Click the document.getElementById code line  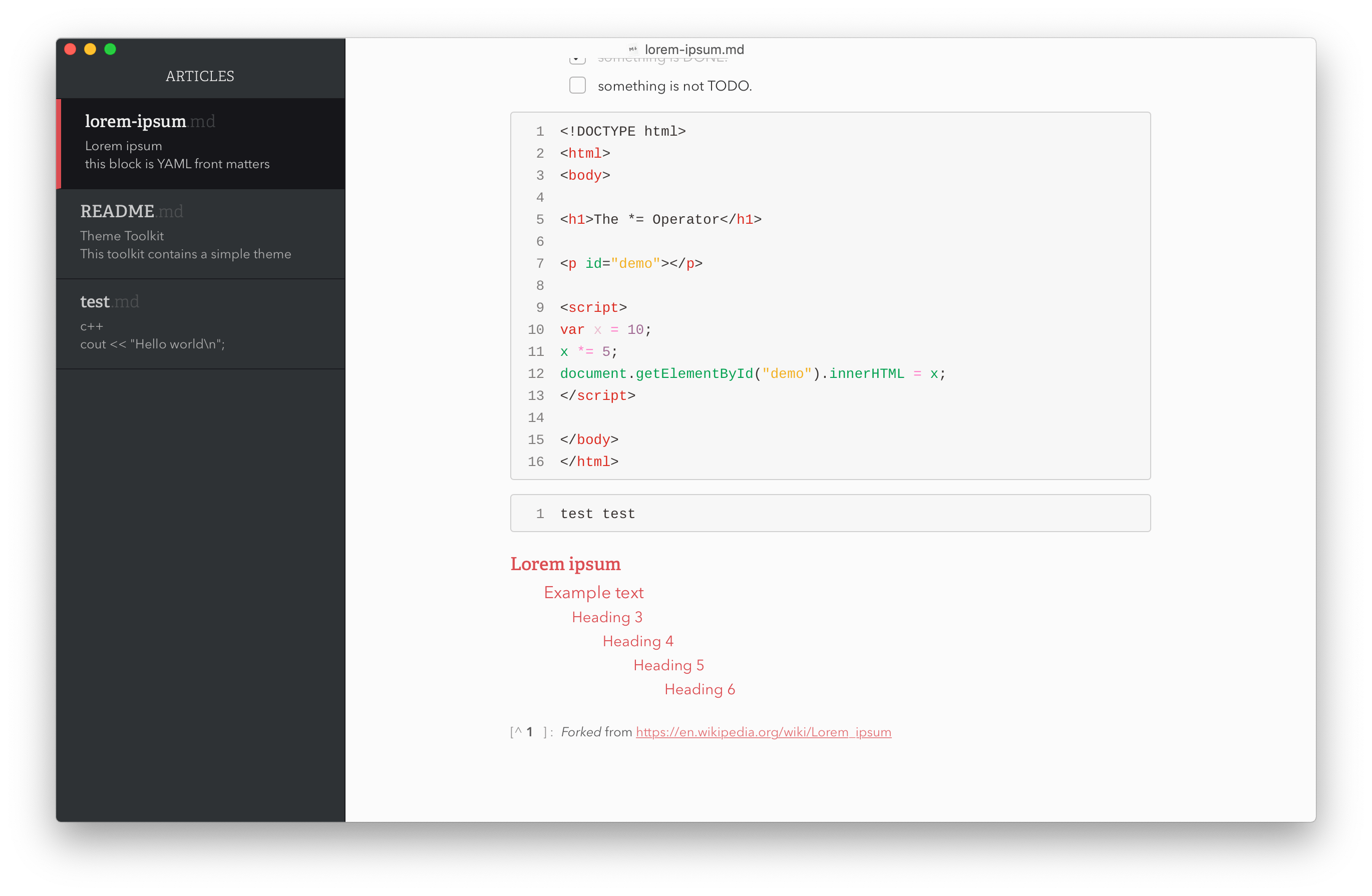753,373
